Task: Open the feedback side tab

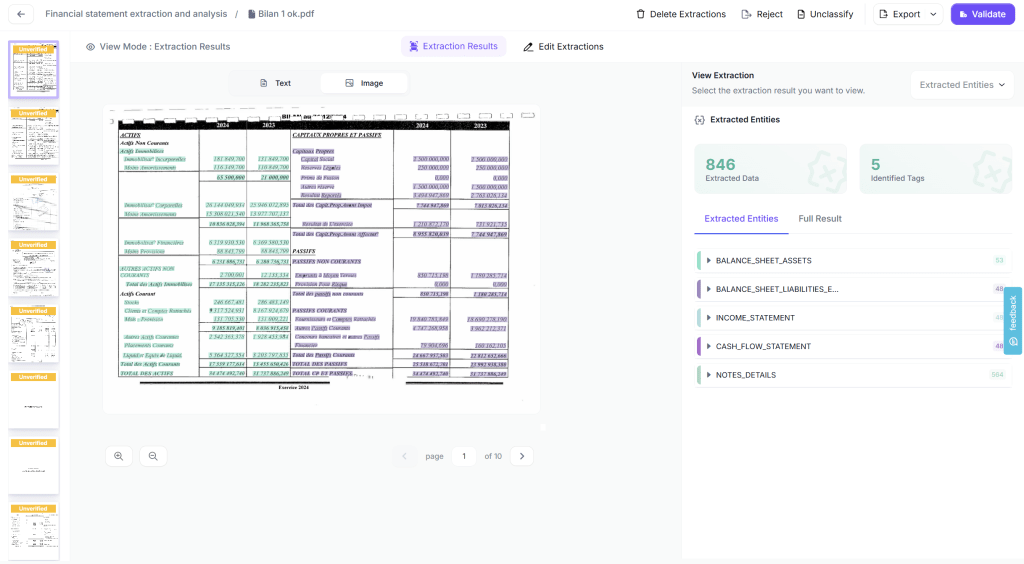Action: click(1012, 320)
